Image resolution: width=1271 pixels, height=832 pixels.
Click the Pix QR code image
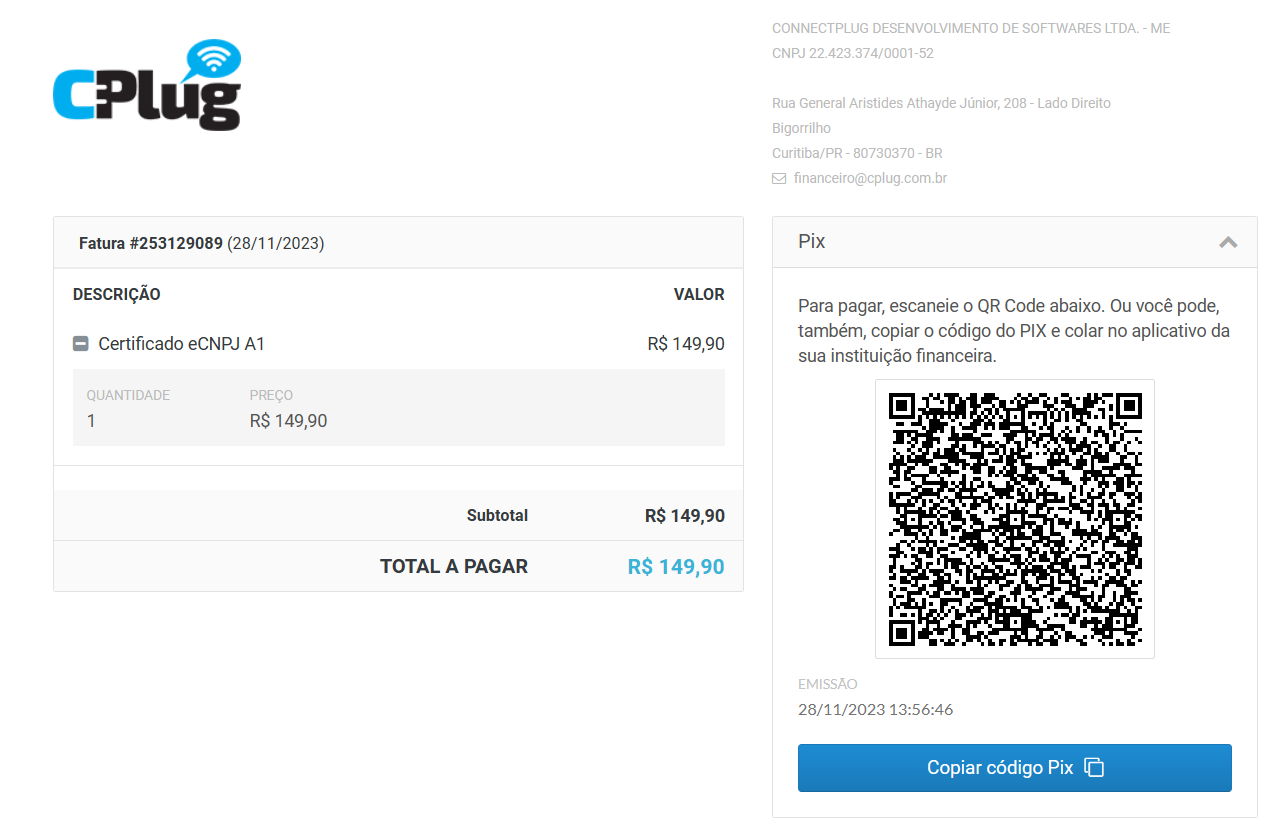point(1014,519)
